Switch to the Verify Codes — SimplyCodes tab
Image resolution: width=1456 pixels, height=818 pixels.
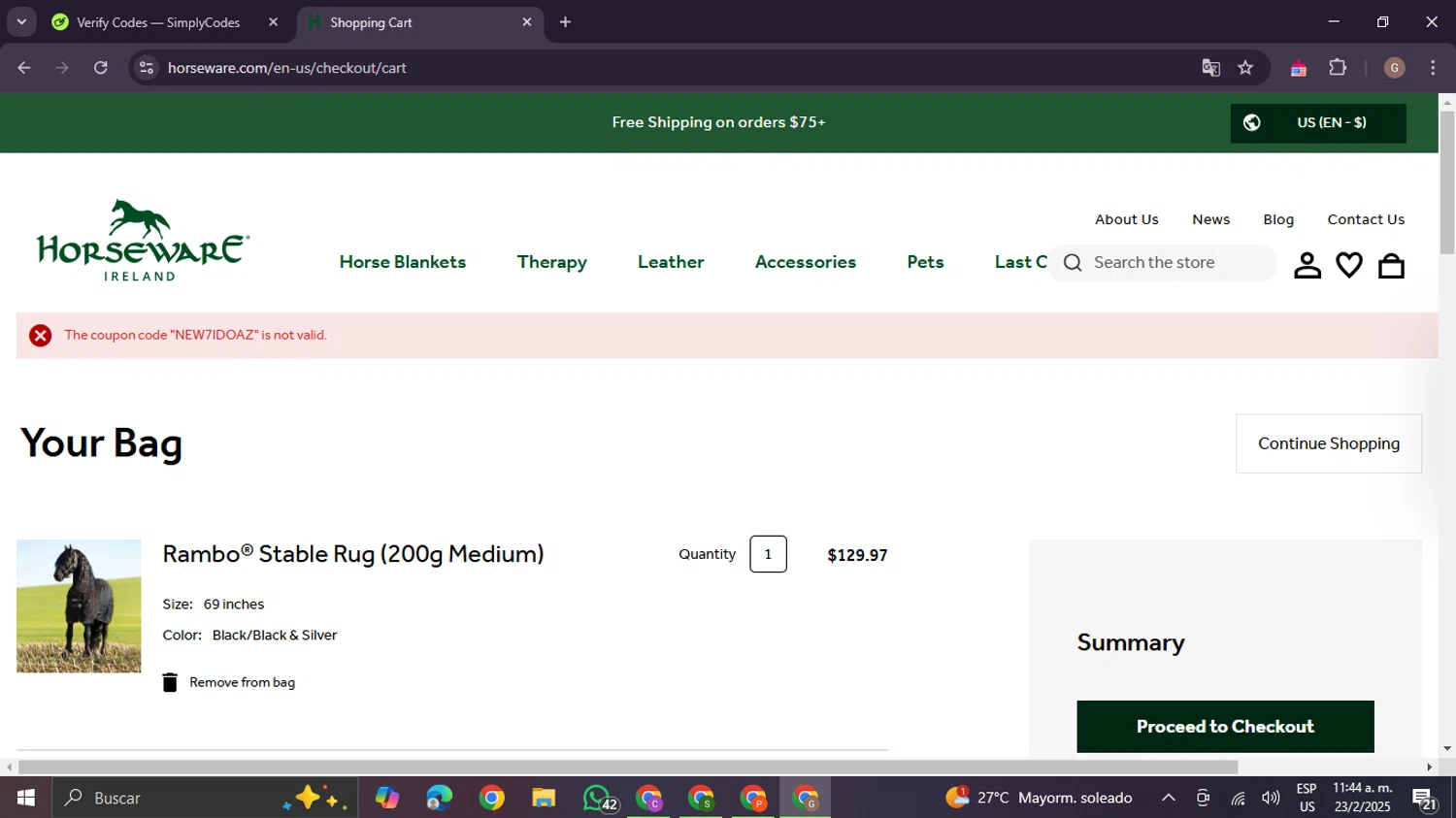(166, 22)
